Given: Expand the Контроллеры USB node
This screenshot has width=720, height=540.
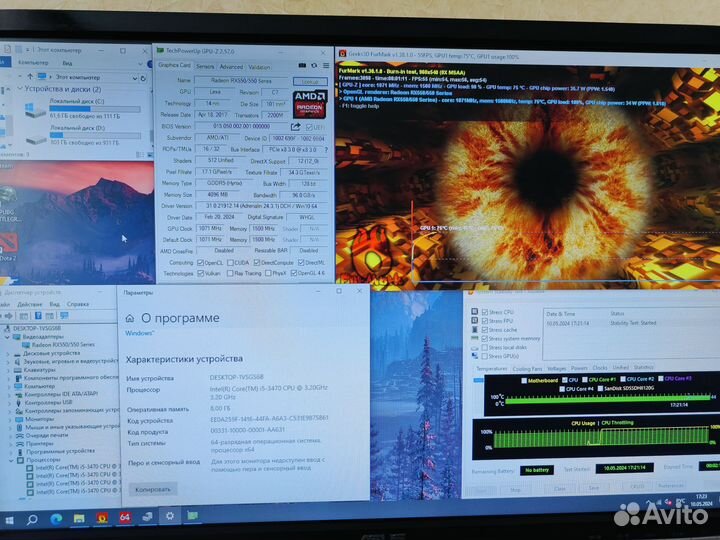Looking at the screenshot, I should tap(10, 403).
